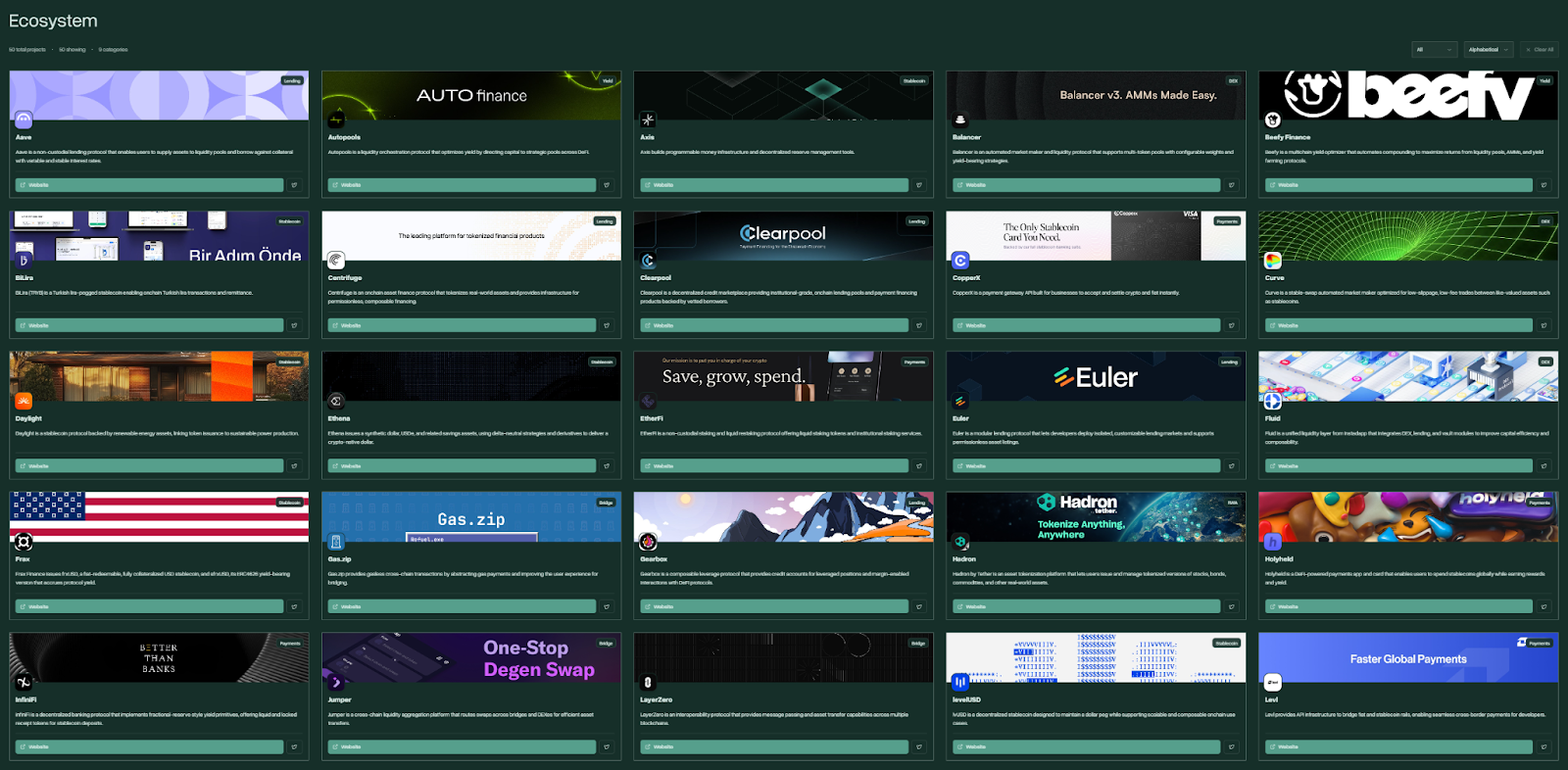This screenshot has width=1568, height=770.
Task: Click the levelUSD logo icon
Action: (x=960, y=682)
